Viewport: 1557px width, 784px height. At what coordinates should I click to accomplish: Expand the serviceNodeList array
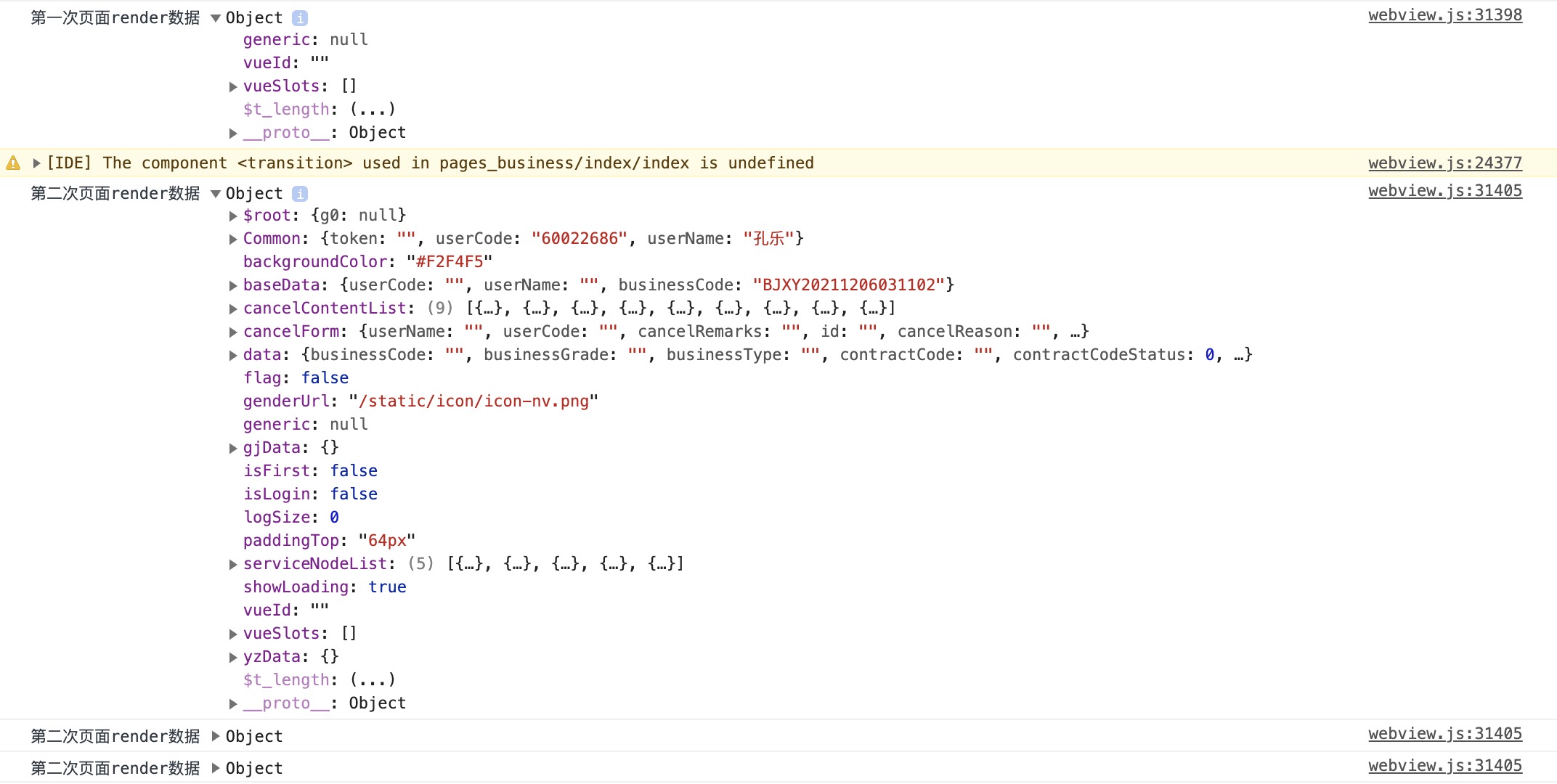pos(233,565)
